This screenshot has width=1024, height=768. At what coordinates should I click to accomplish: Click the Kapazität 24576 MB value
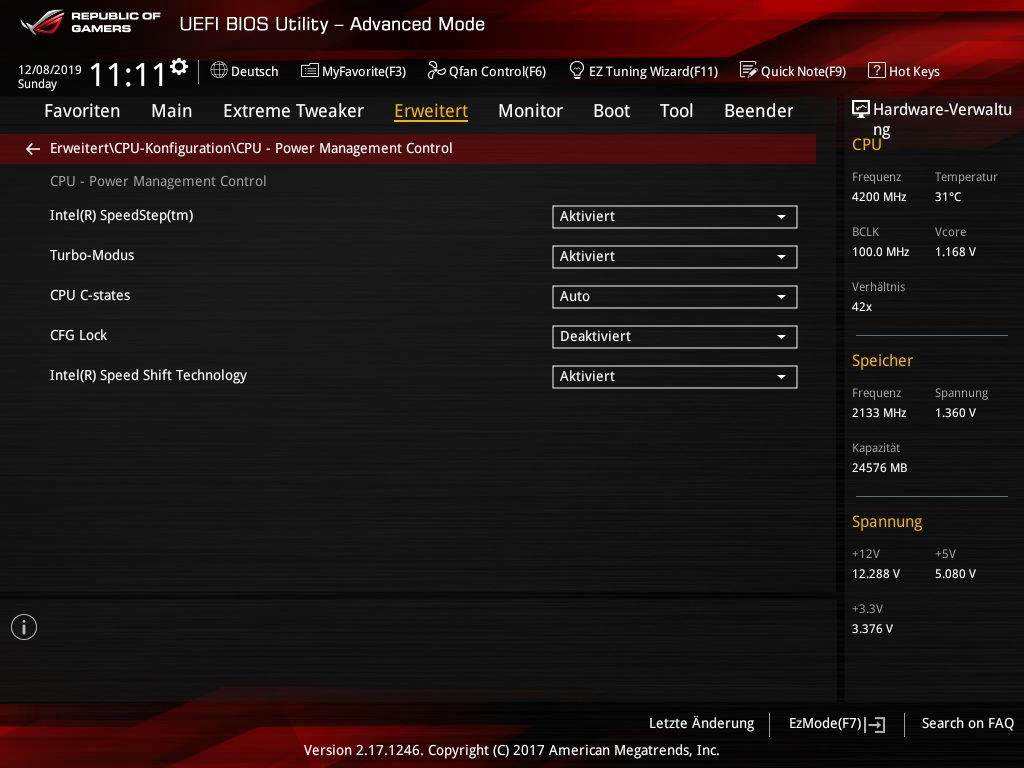coord(880,468)
